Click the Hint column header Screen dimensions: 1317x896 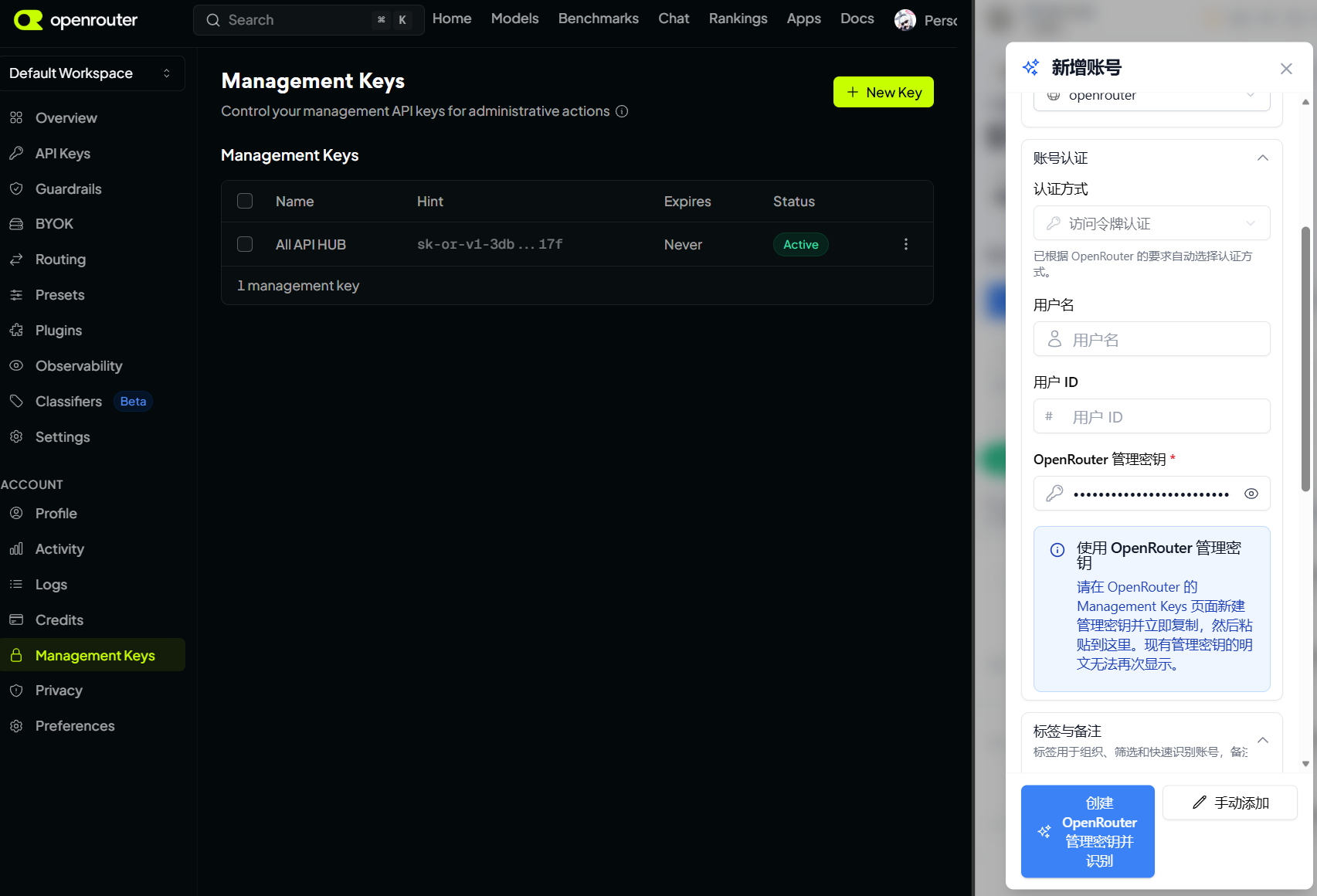click(x=430, y=201)
